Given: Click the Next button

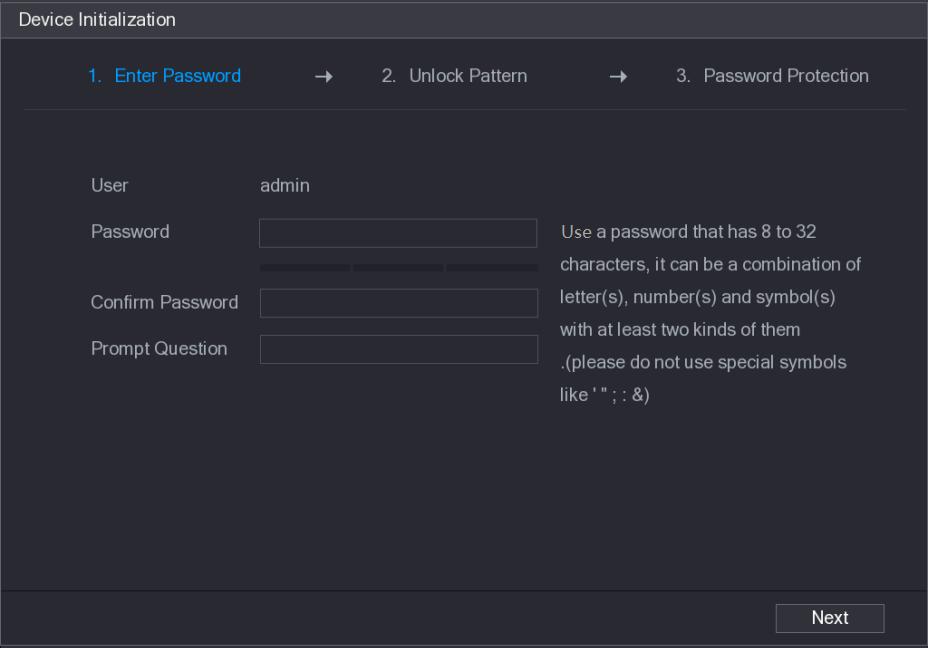Looking at the screenshot, I should [830, 618].
